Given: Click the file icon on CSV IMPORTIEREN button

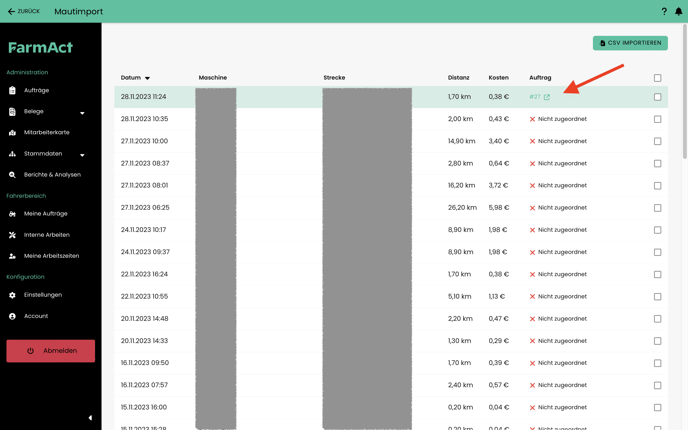Looking at the screenshot, I should click(602, 43).
